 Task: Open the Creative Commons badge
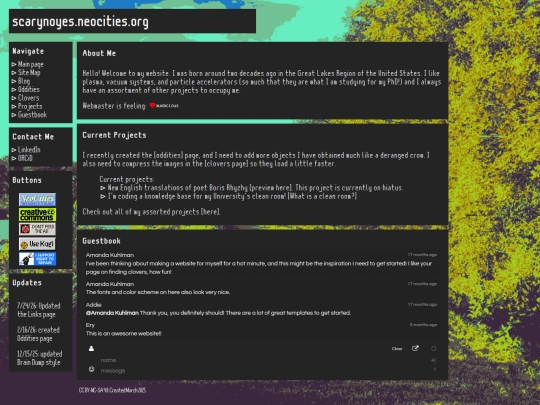click(x=38, y=214)
